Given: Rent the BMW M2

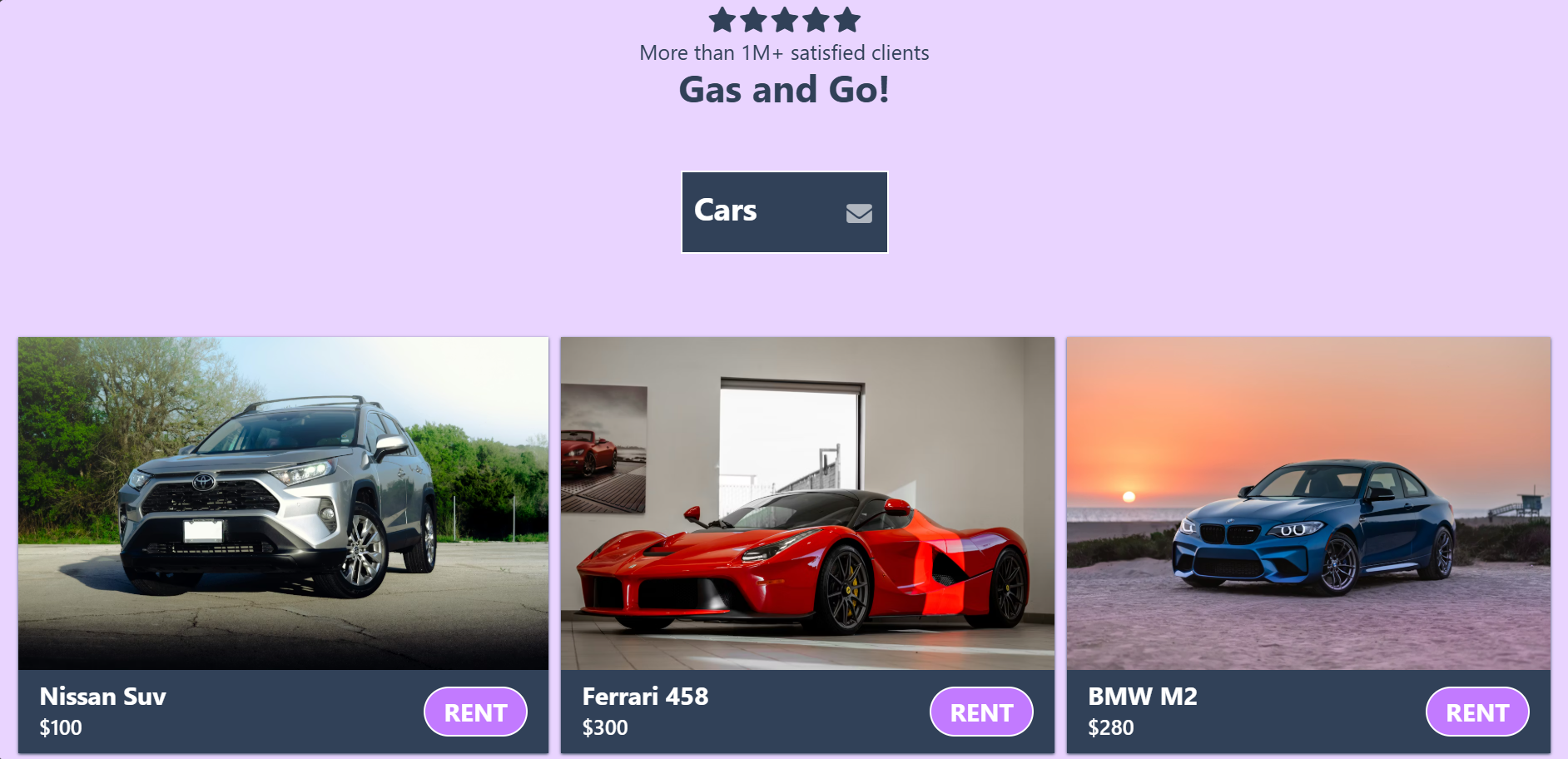Looking at the screenshot, I should pos(1477,712).
